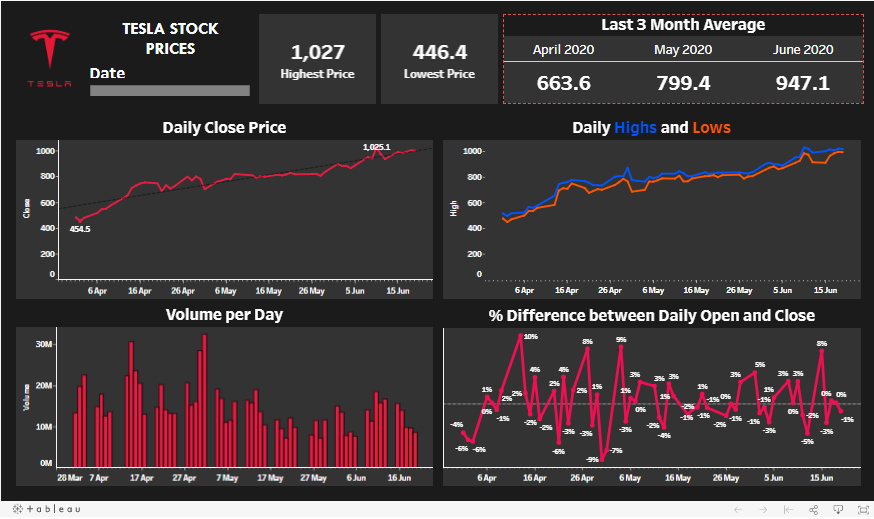Viewport: 874px width, 519px height.
Task: Click the 17 Apr label on Volume chart
Action: pyautogui.click(x=142, y=478)
